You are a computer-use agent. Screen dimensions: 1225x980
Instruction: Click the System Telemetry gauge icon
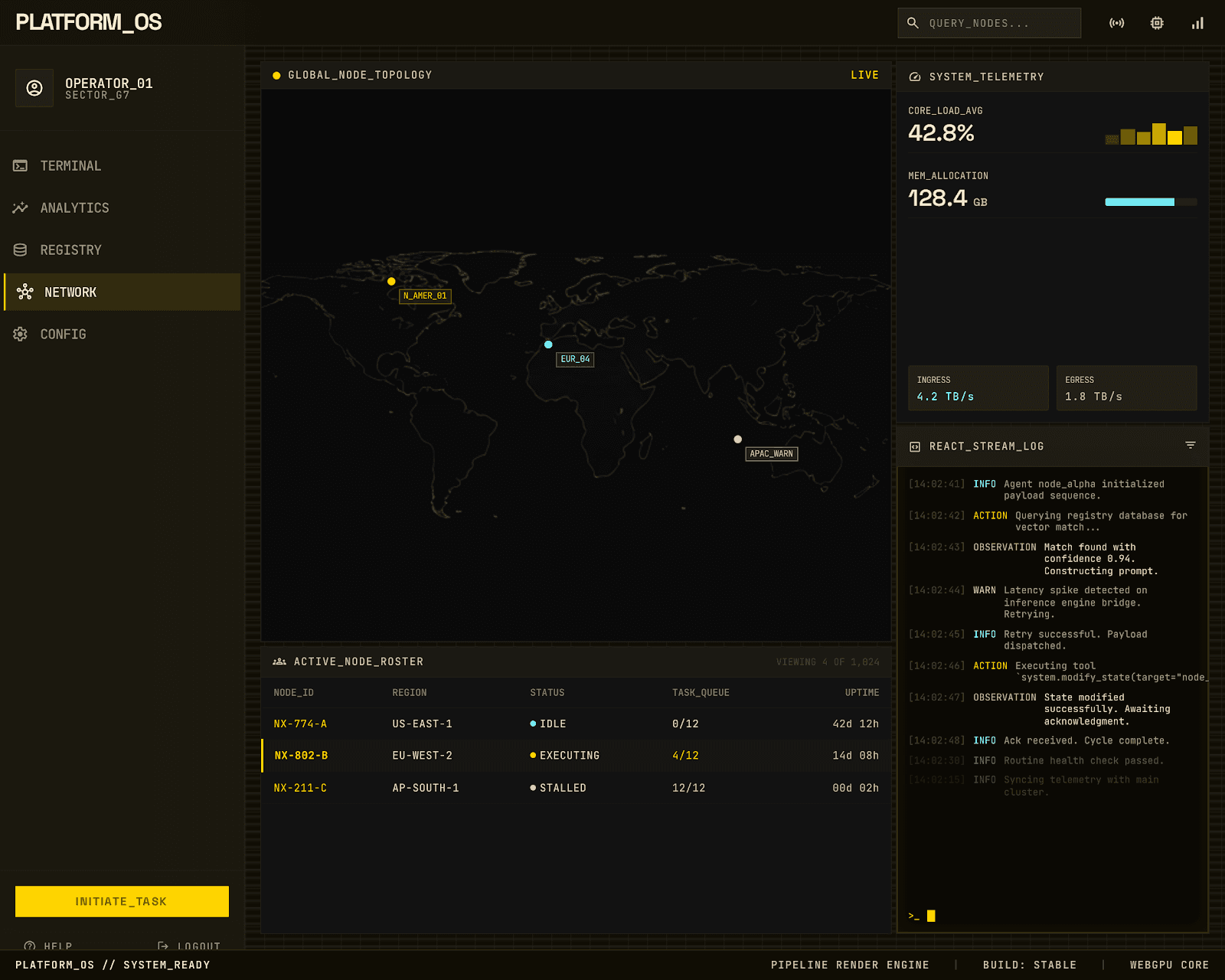pyautogui.click(x=914, y=77)
